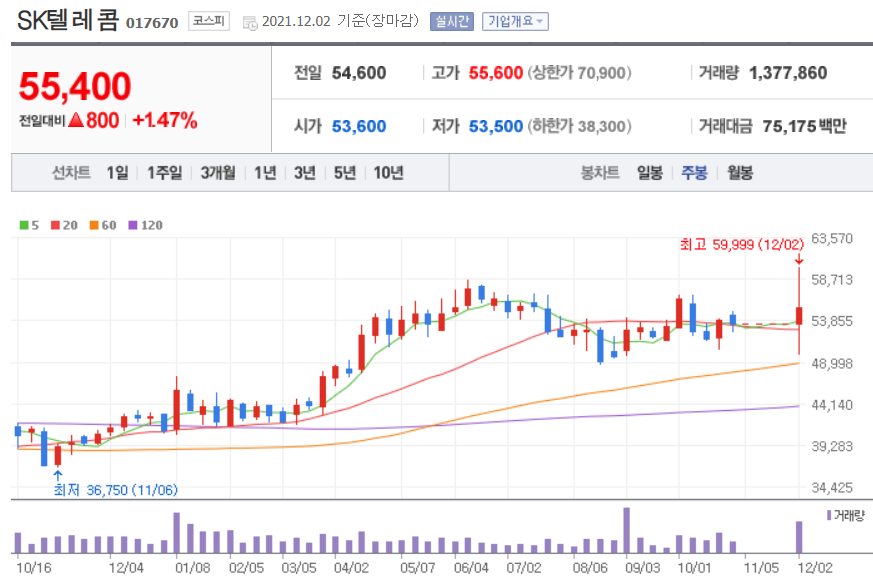Click the latest 12/02 red candlestick
The width and height of the screenshot is (873, 587).
point(799,315)
